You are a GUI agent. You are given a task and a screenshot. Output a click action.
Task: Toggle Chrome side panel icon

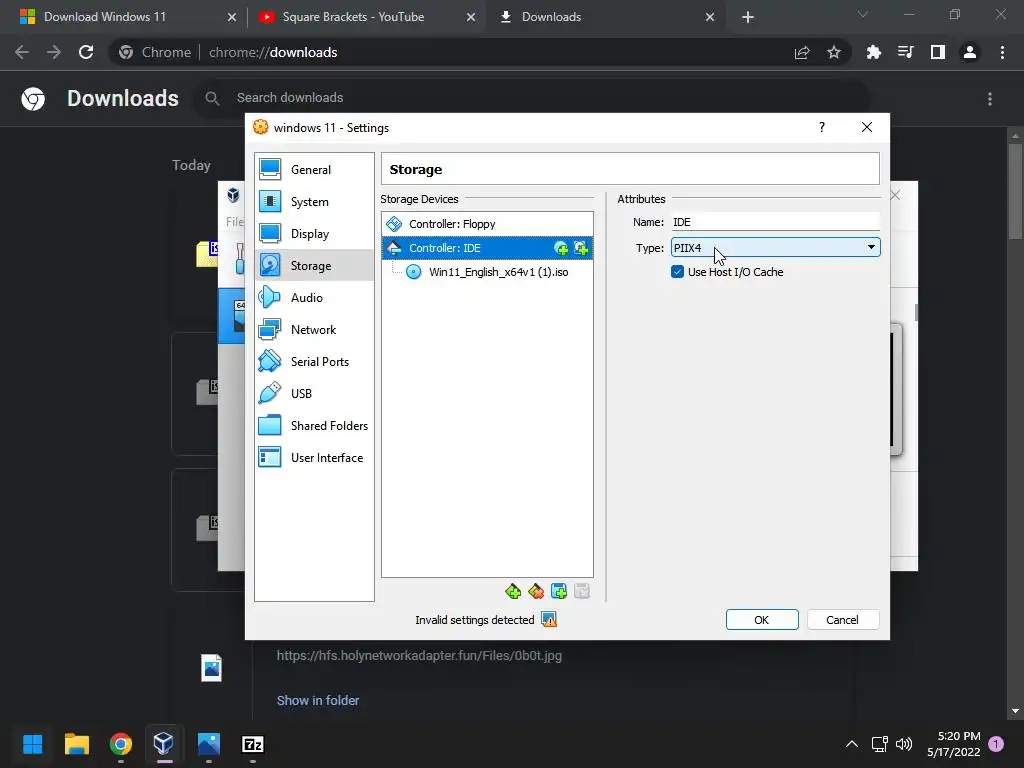(x=938, y=52)
